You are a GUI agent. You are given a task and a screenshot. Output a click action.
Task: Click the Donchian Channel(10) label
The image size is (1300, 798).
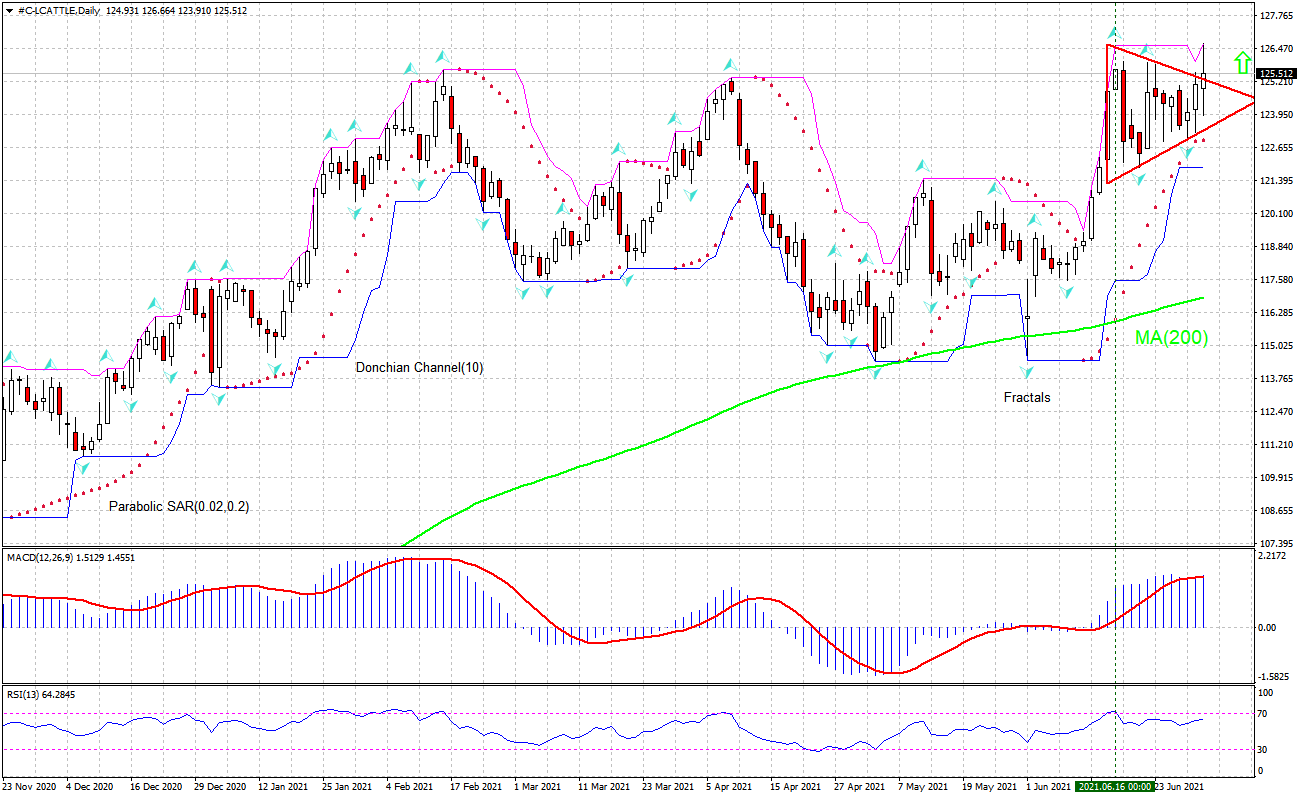[419, 368]
